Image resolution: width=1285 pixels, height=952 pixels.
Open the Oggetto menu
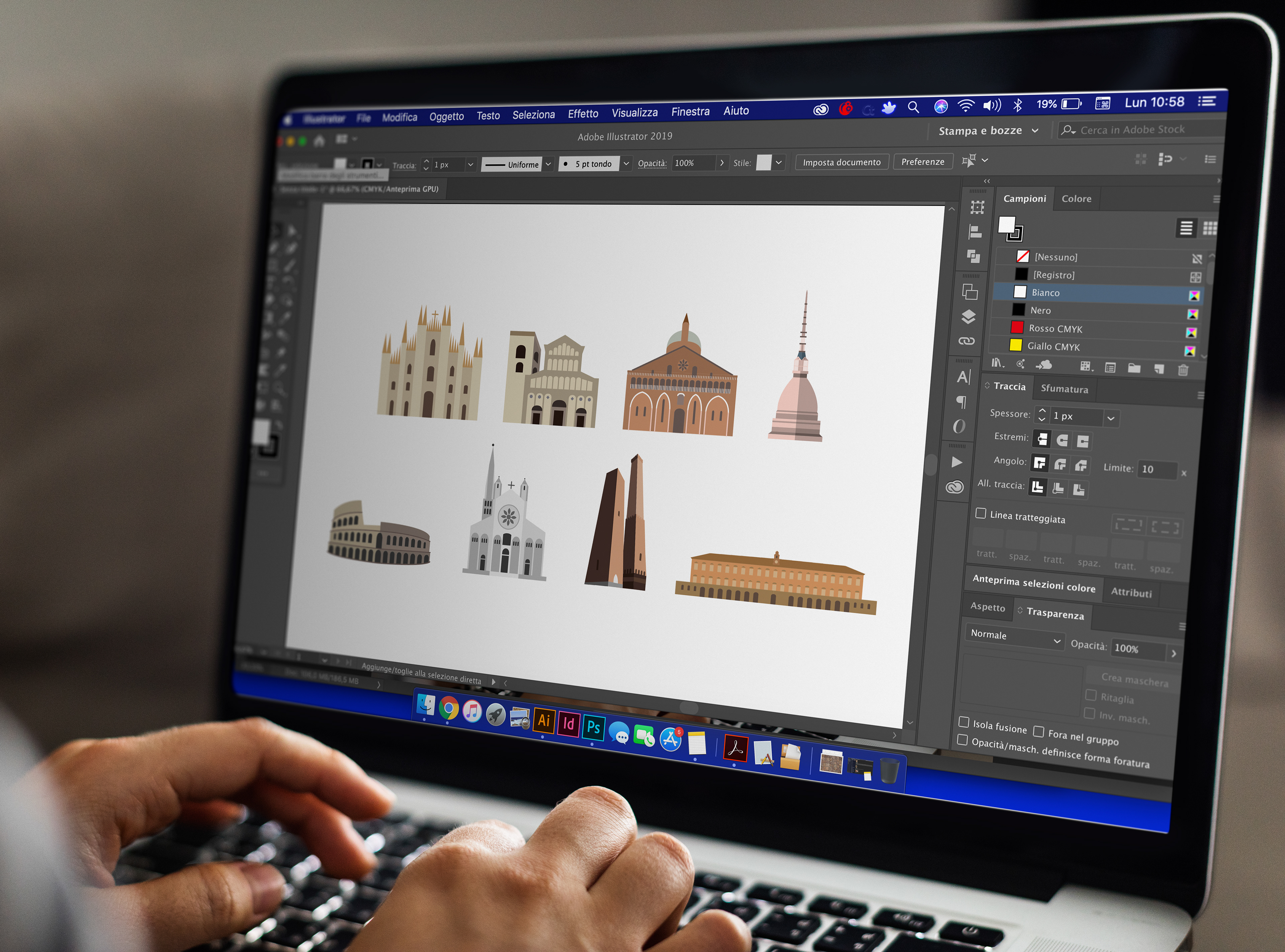pos(447,117)
